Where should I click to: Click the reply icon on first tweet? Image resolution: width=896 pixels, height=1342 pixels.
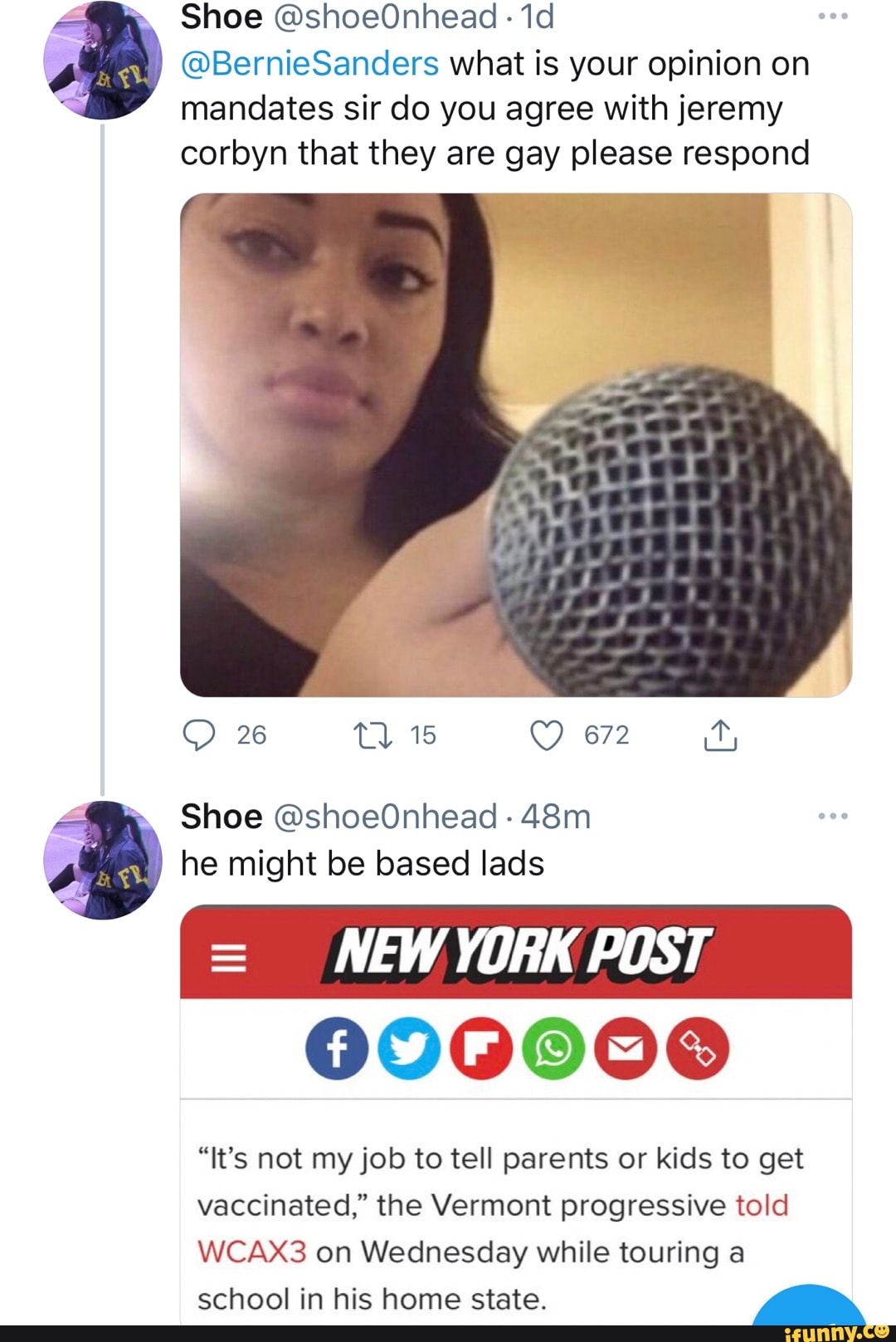[199, 734]
